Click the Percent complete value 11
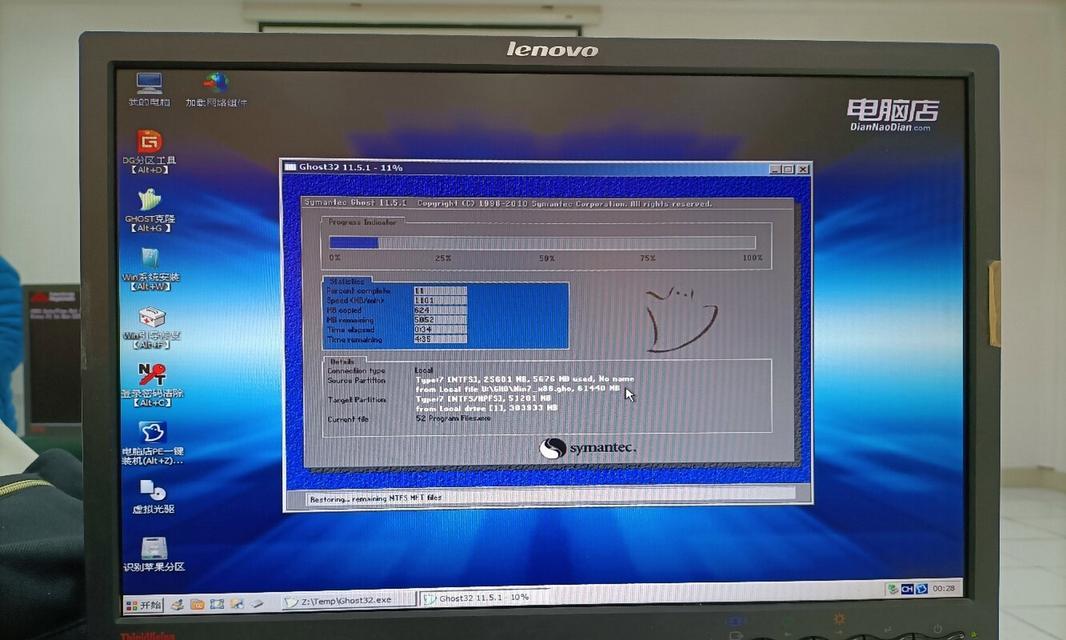 click(x=440, y=290)
